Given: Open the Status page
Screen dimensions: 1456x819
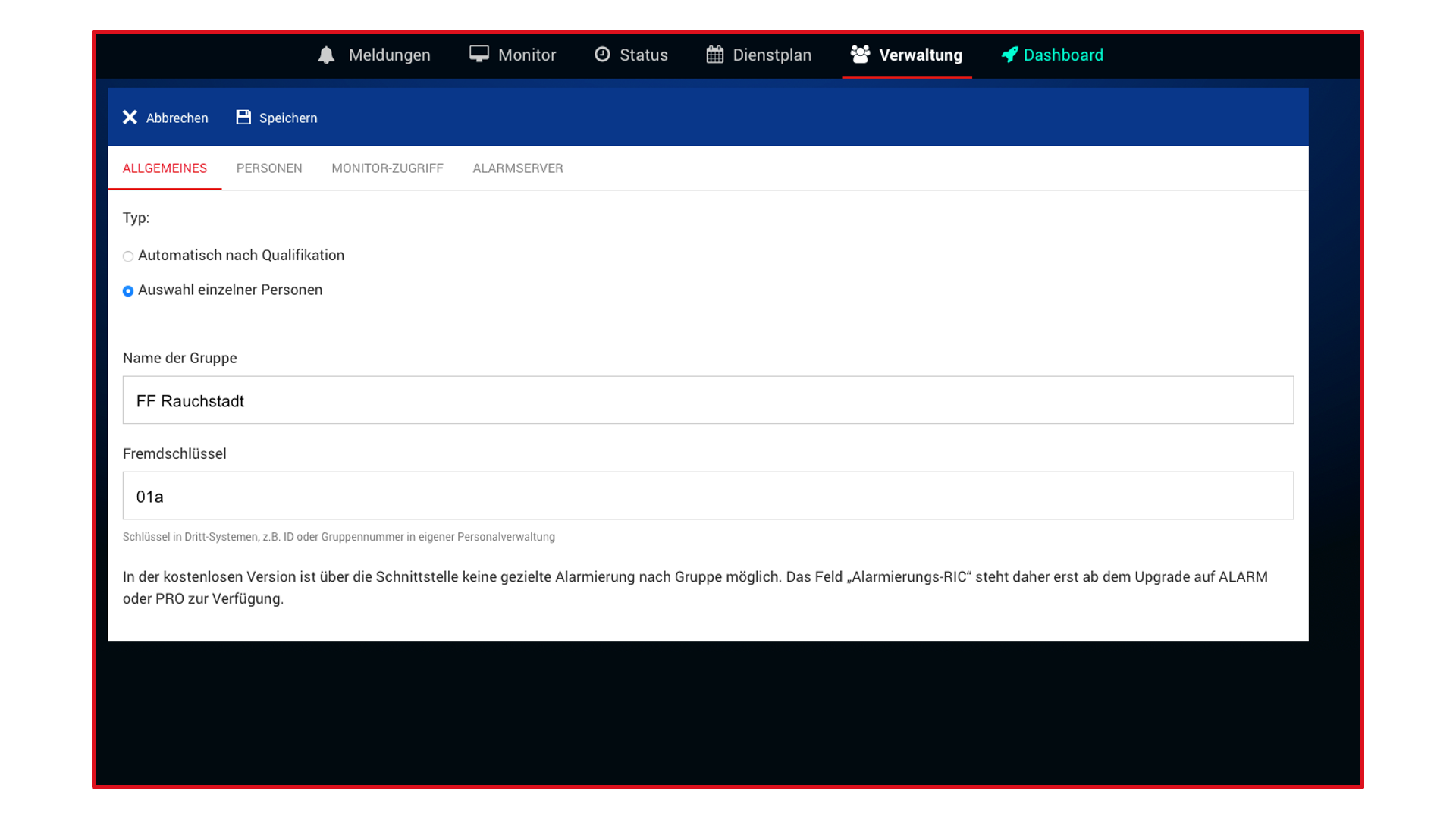Looking at the screenshot, I should [631, 55].
